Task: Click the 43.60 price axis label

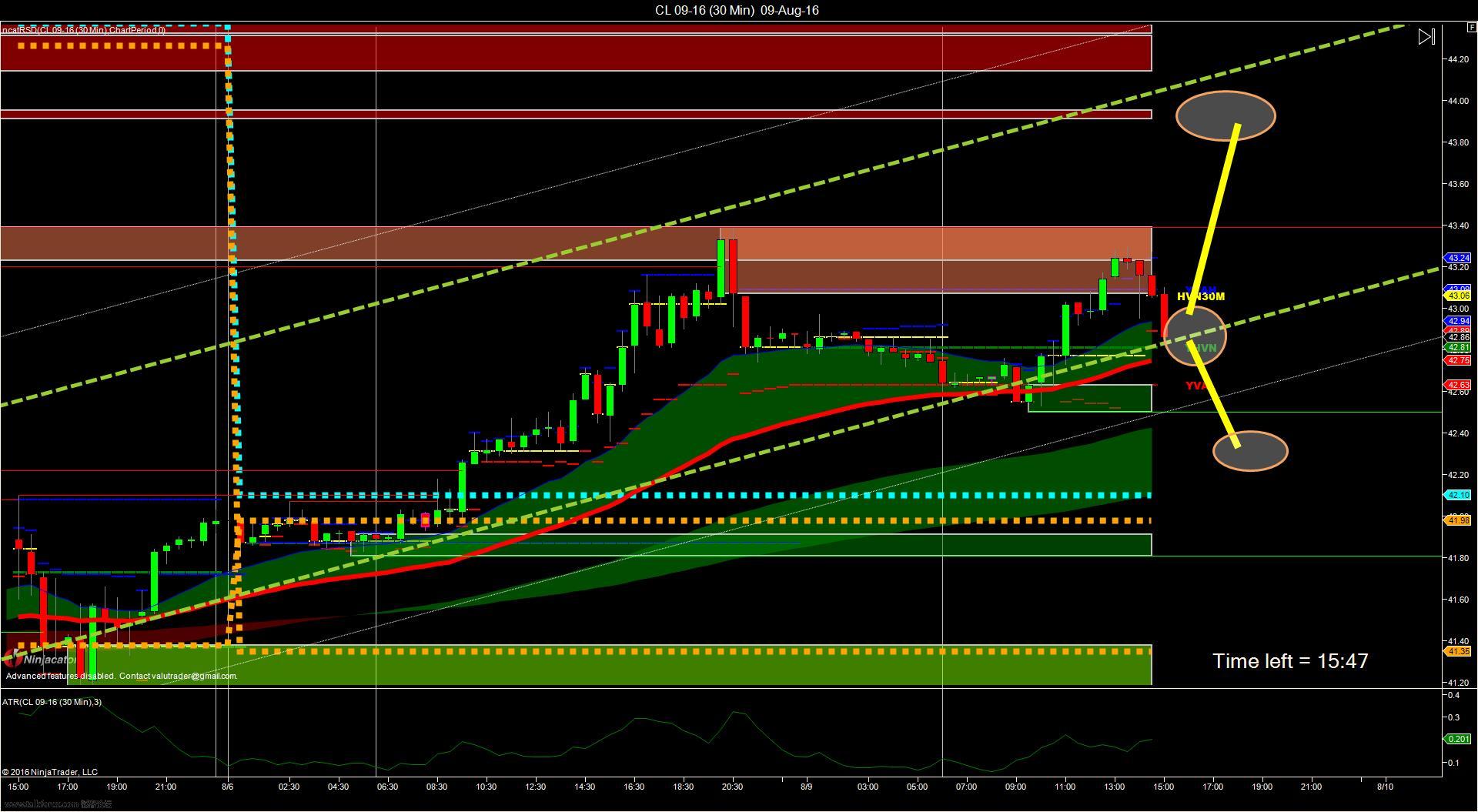Action: (x=1457, y=184)
